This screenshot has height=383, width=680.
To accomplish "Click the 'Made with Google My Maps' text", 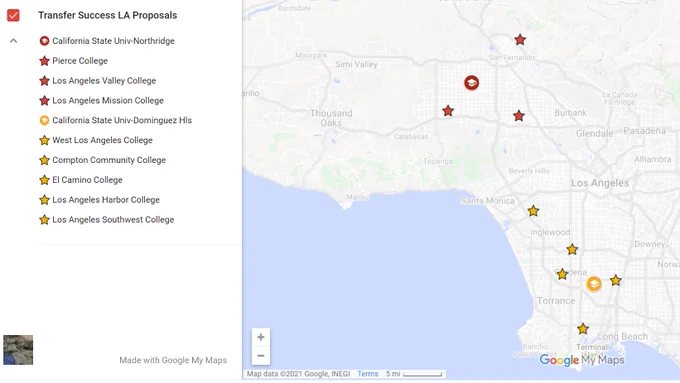I will [173, 360].
